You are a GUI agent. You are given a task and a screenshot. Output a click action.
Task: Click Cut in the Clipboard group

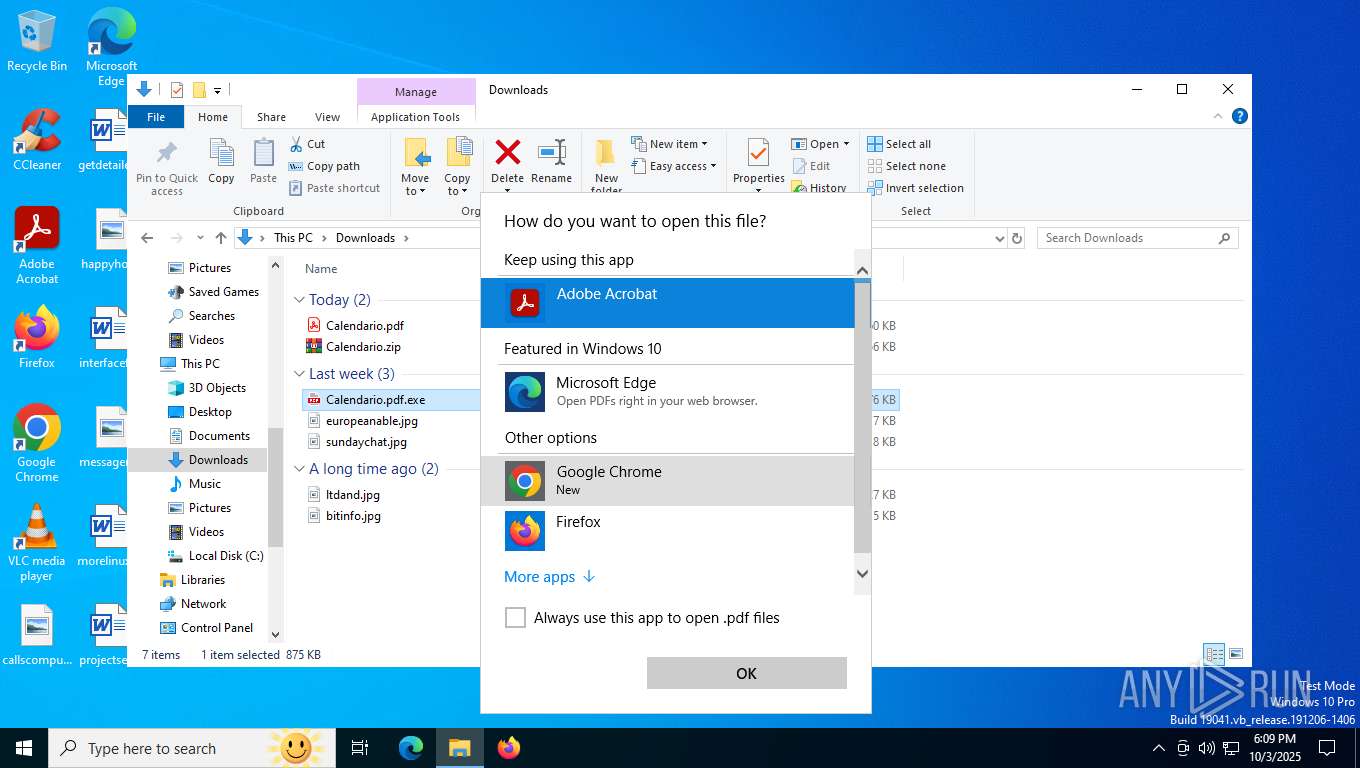point(307,144)
